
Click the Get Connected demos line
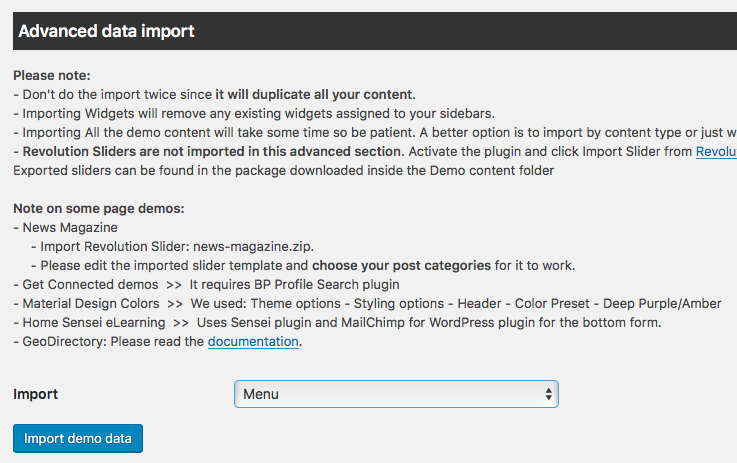(x=206, y=284)
